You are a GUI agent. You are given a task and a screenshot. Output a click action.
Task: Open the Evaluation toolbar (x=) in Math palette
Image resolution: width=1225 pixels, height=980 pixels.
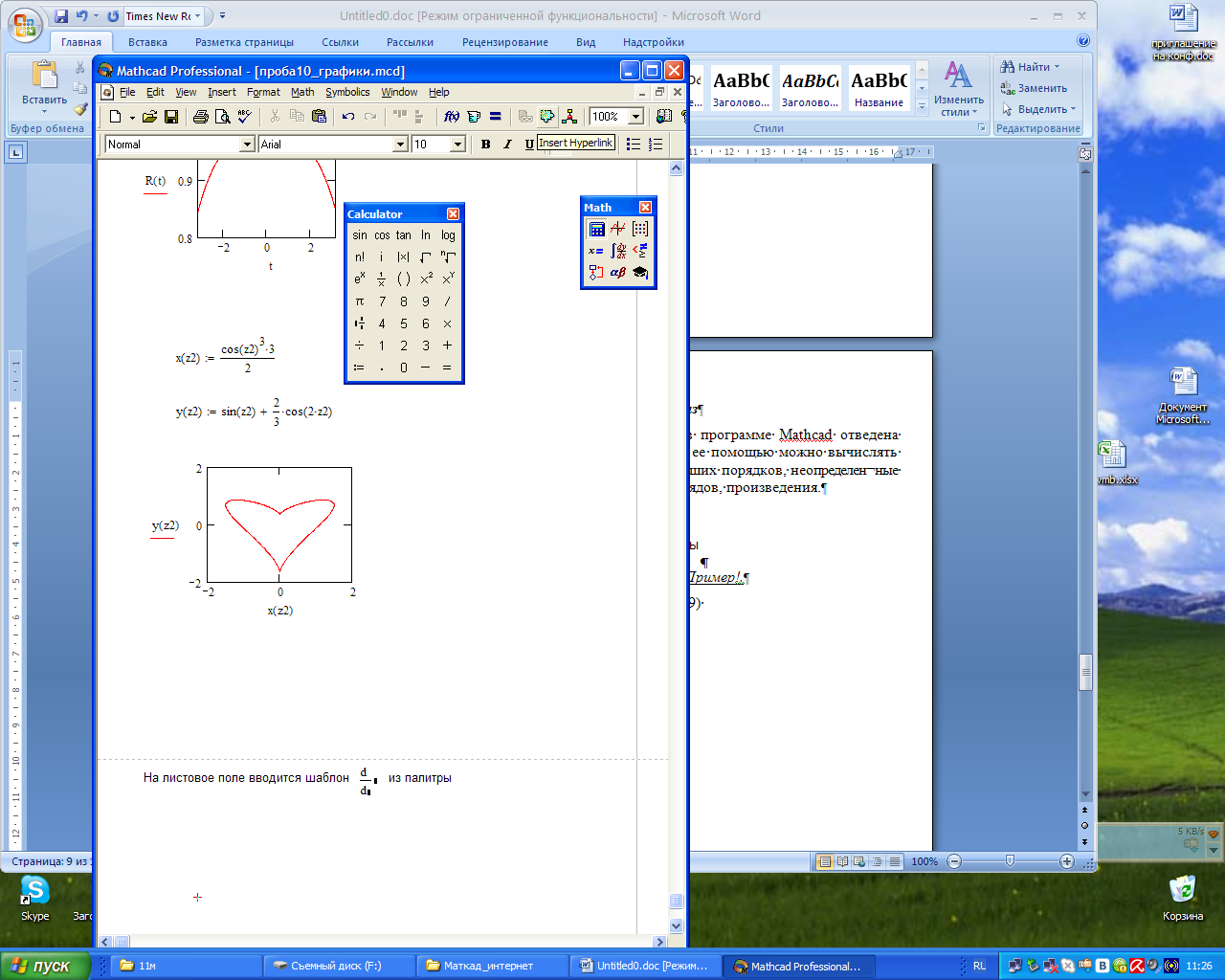pos(596,251)
